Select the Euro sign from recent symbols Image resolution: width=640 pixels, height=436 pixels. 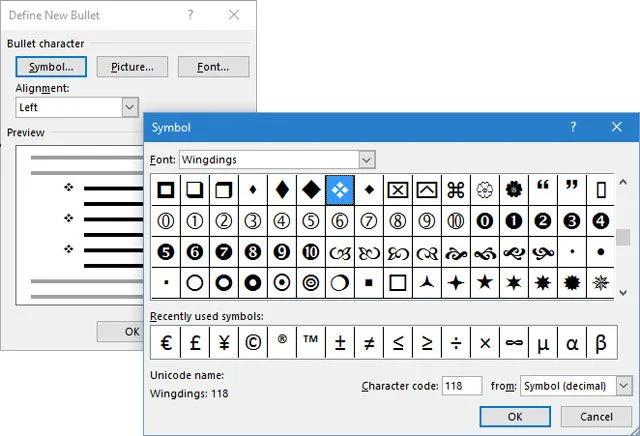[x=165, y=342]
